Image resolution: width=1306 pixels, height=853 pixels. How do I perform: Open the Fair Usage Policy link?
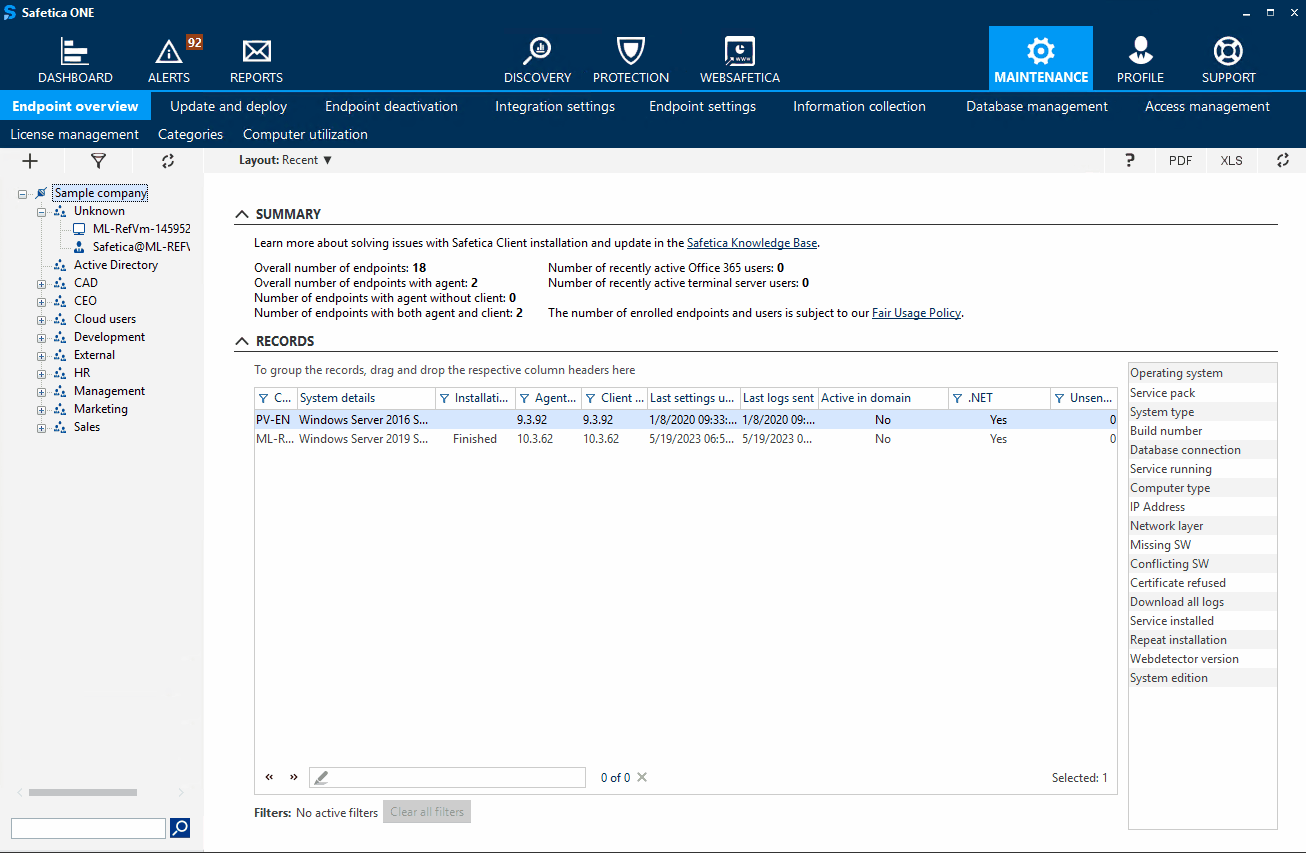coord(916,312)
